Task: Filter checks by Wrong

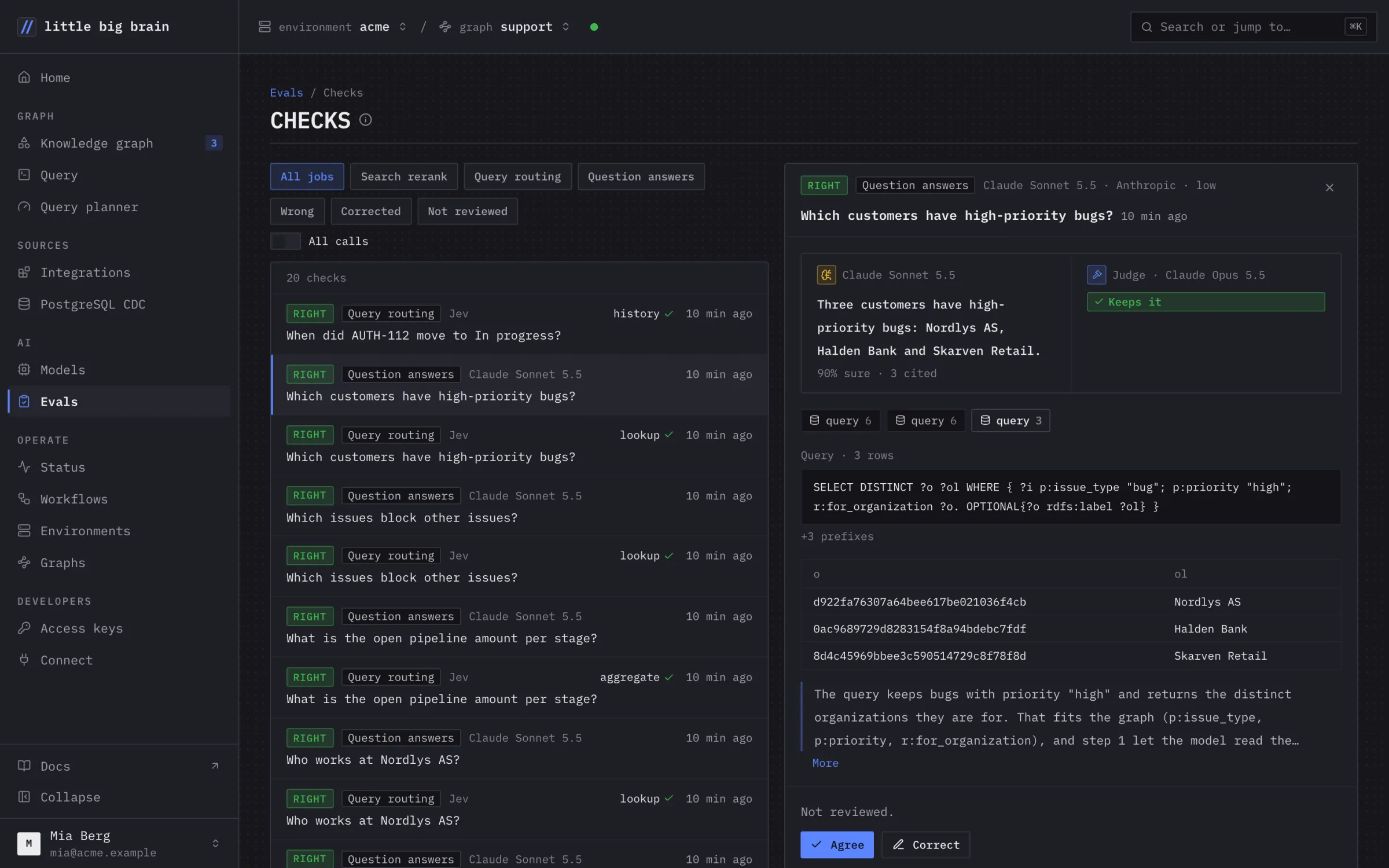Action: click(297, 211)
